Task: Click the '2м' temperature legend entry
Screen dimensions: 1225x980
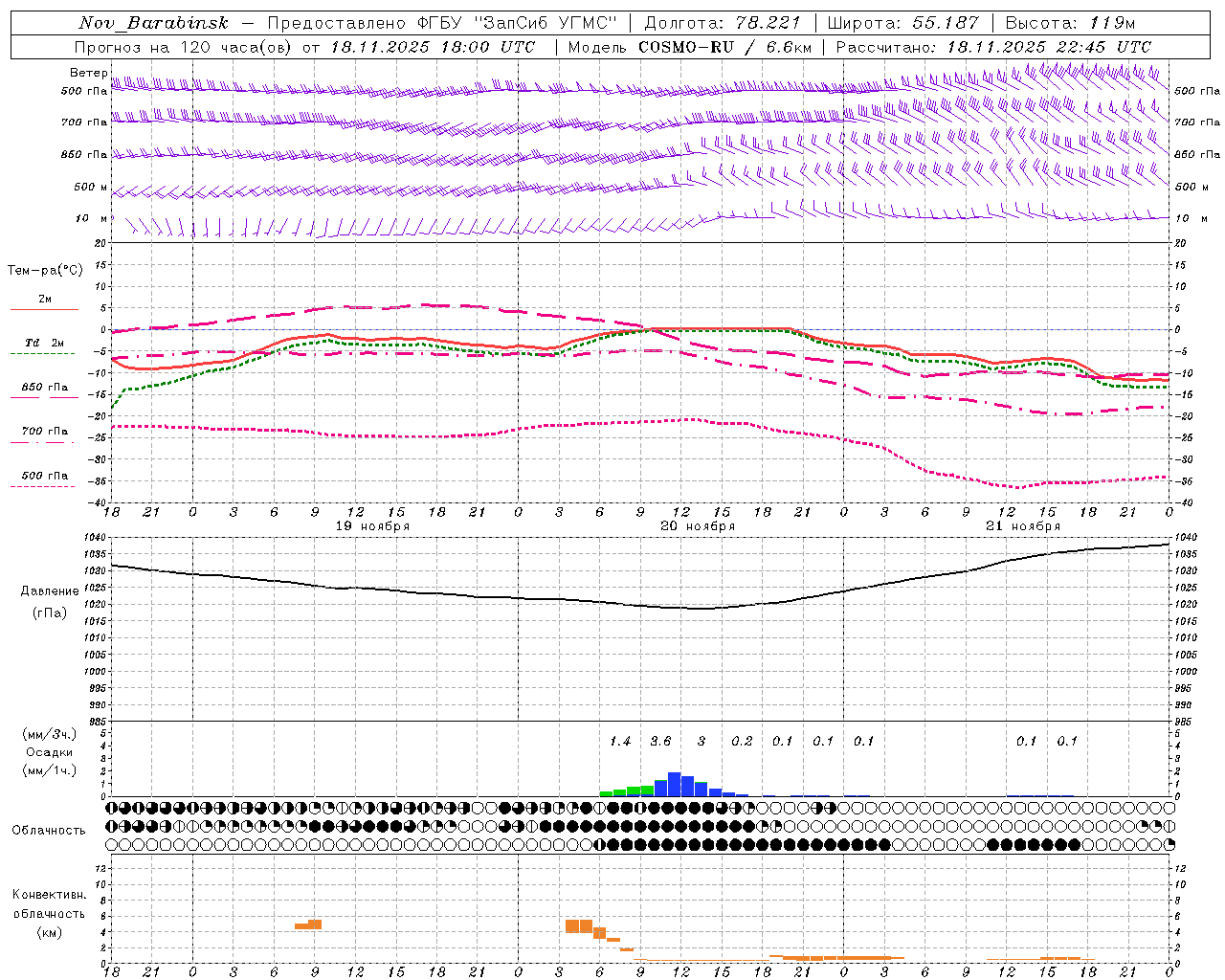Action: (45, 300)
